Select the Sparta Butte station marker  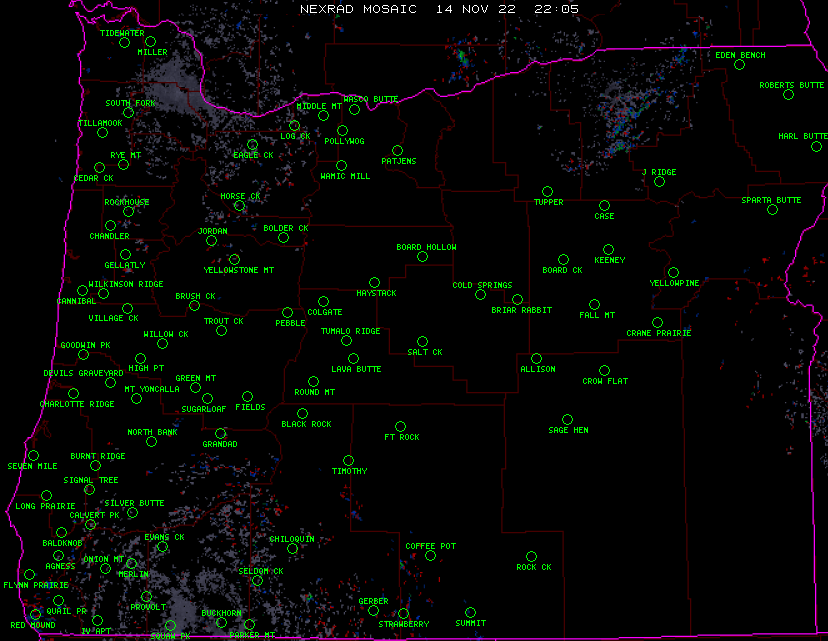(772, 210)
